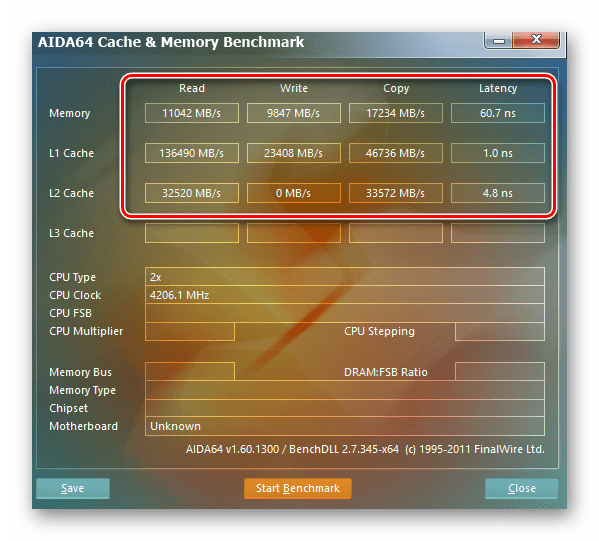Viewport: 599px width, 541px height.
Task: Click the Motherboard field showing Unknown
Action: pos(345,426)
